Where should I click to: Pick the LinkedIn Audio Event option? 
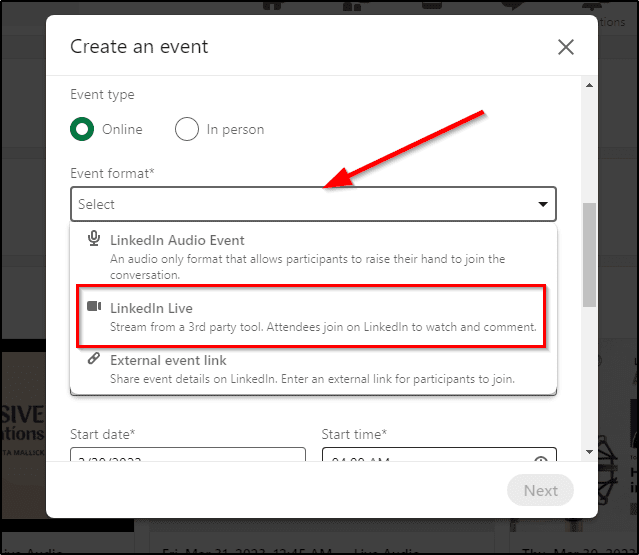pyautogui.click(x=313, y=255)
